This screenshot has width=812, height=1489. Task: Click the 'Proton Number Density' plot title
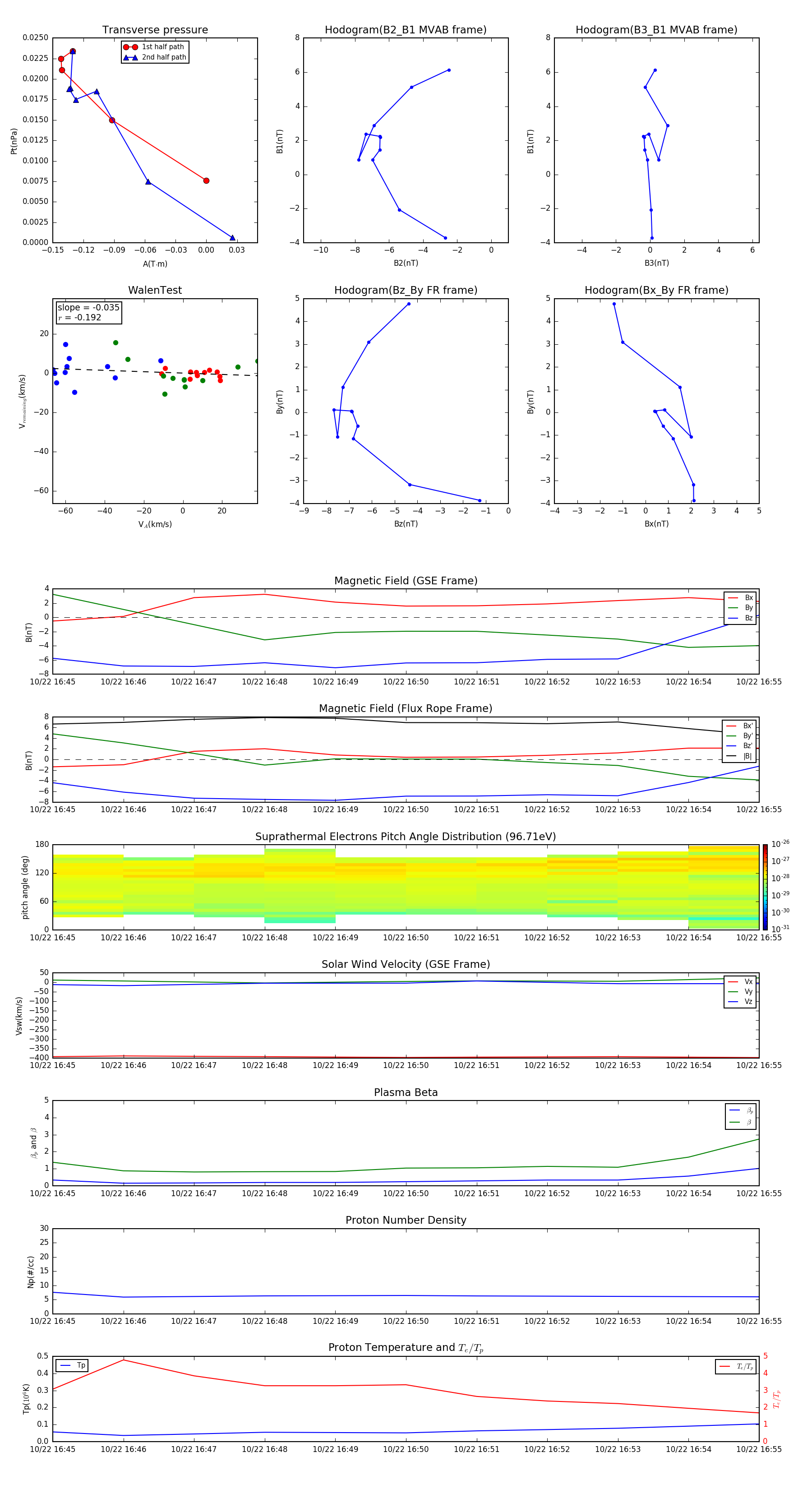click(406, 1220)
